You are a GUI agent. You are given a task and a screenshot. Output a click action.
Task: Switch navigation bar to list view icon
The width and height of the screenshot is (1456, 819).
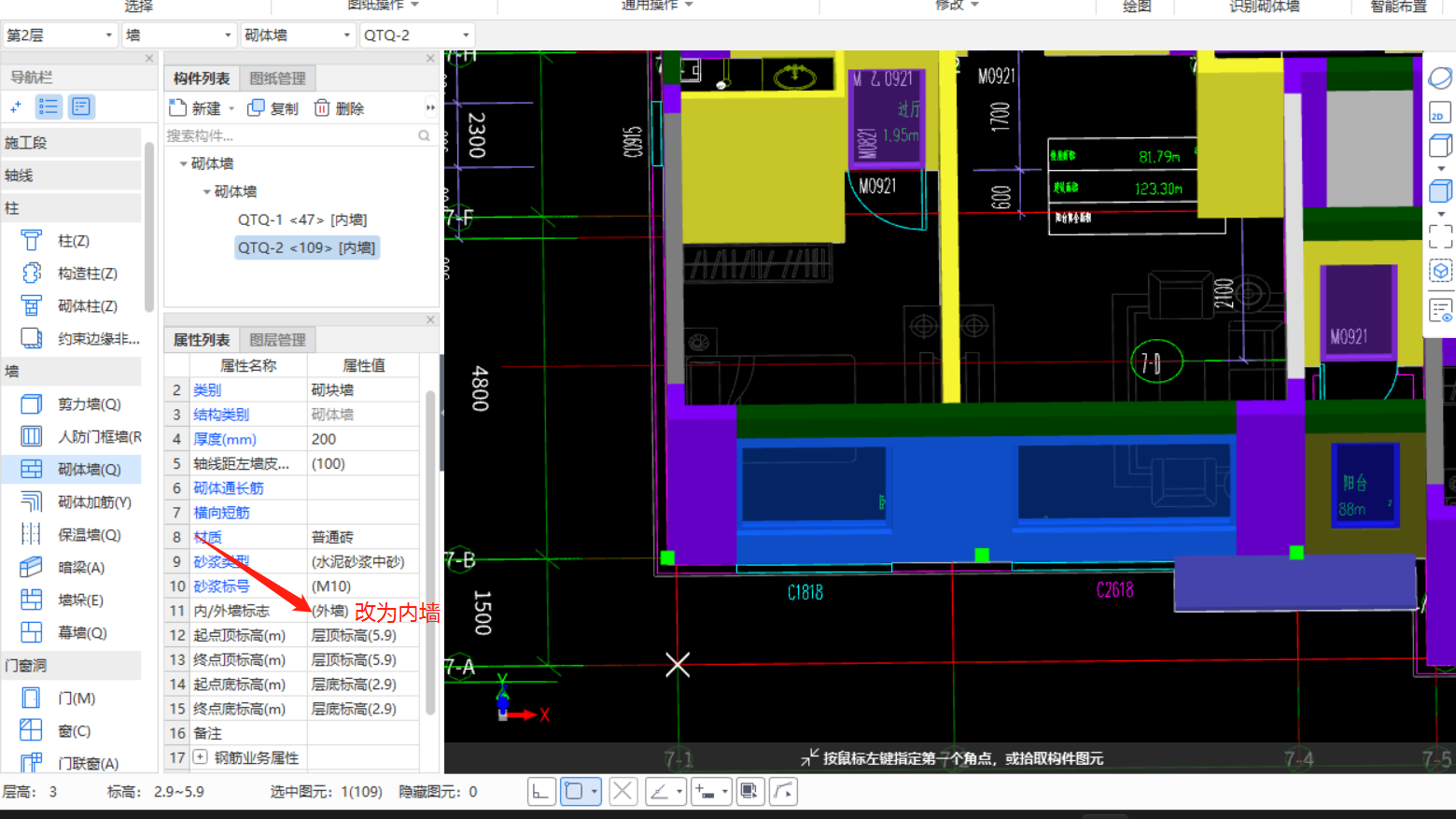click(49, 107)
